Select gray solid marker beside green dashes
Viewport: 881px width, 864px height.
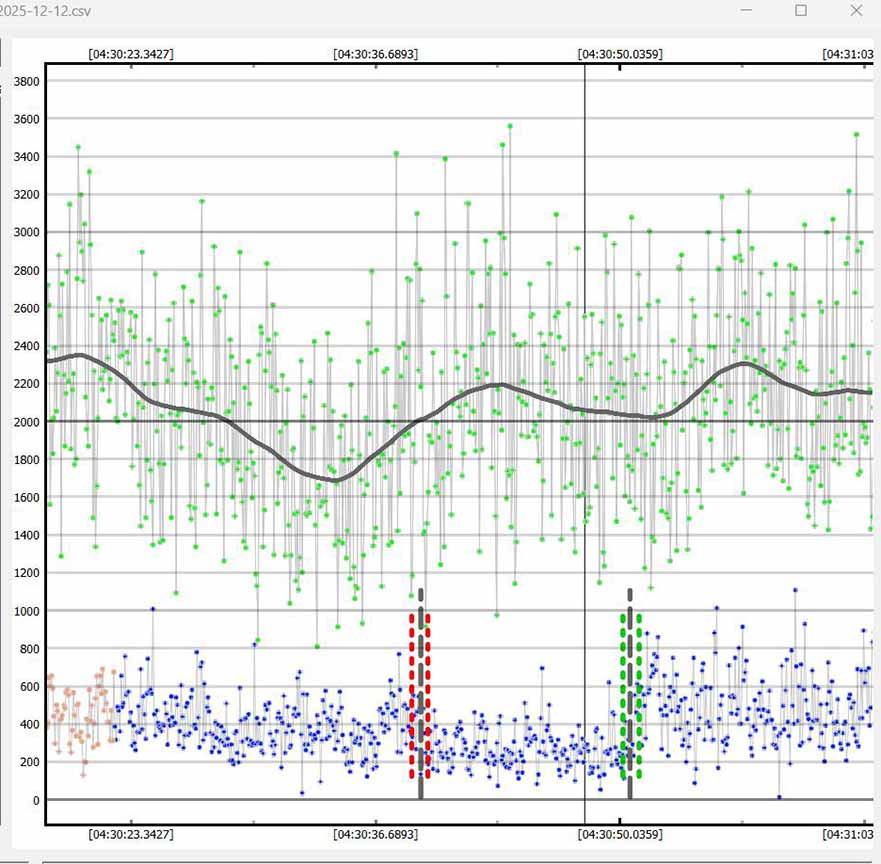(630, 700)
